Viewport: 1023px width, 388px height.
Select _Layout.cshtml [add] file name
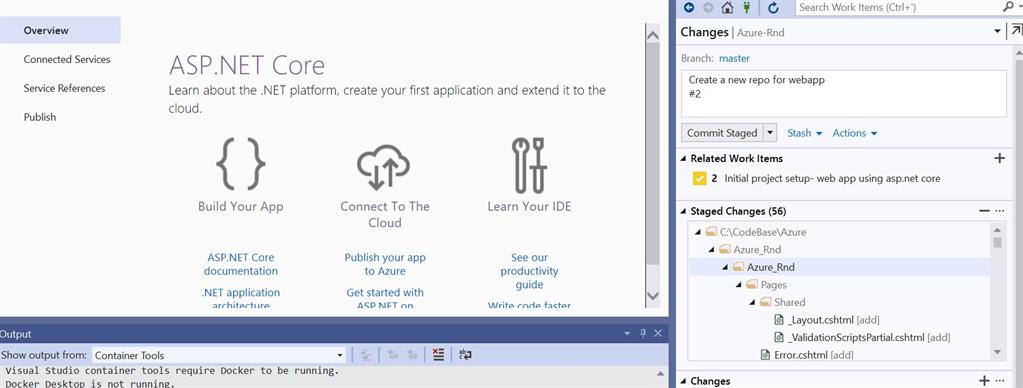[834, 320]
